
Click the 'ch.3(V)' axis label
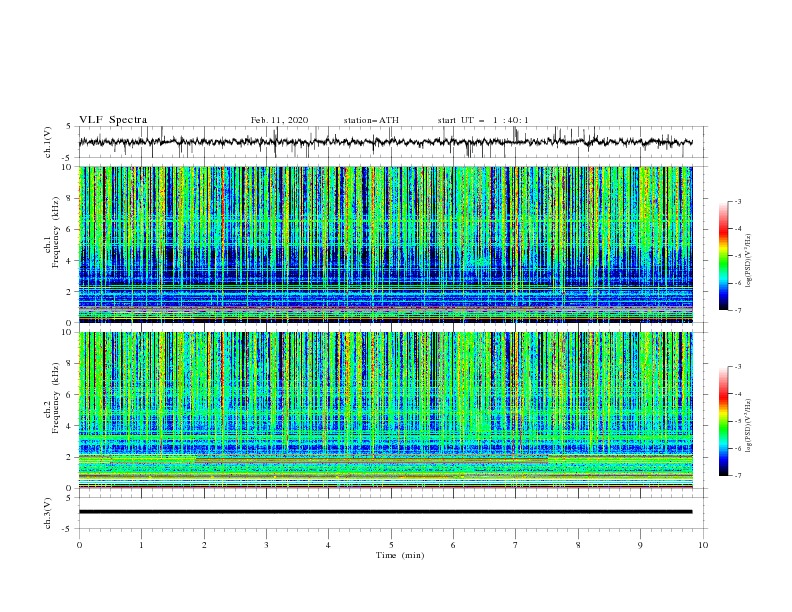[x=48, y=513]
